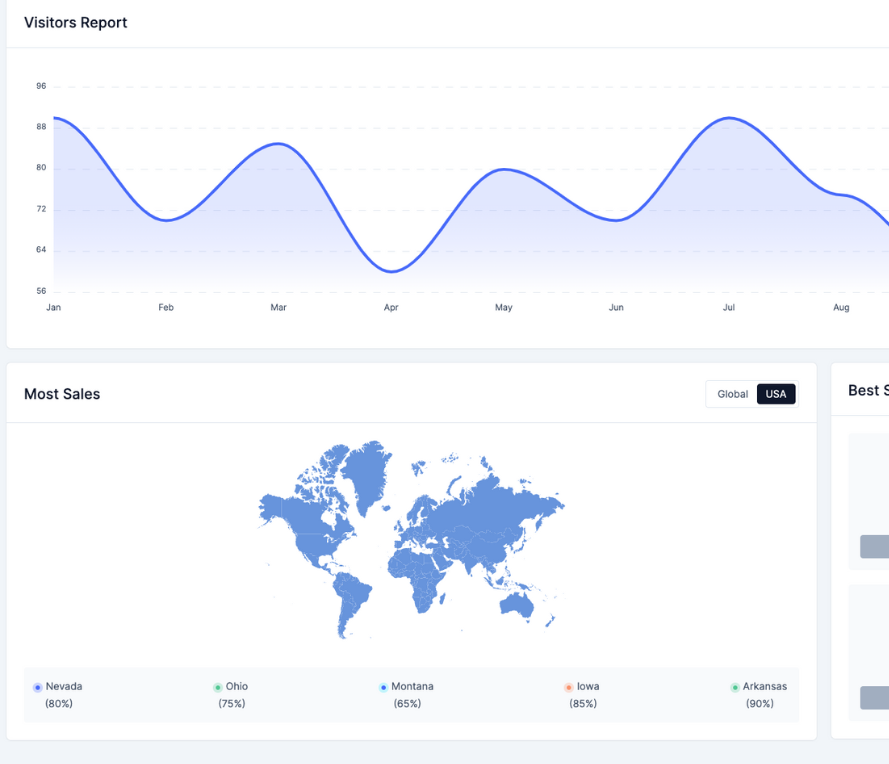889x764 pixels.
Task: Select the USA map view
Action: click(x=776, y=394)
